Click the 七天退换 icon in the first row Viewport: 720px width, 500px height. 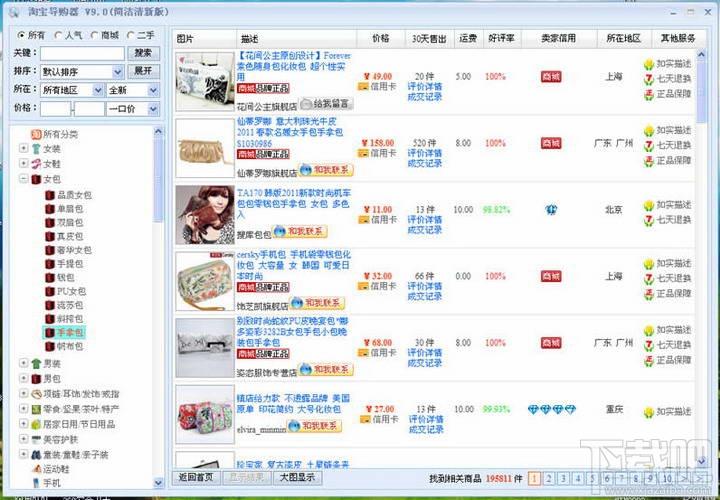click(648, 79)
